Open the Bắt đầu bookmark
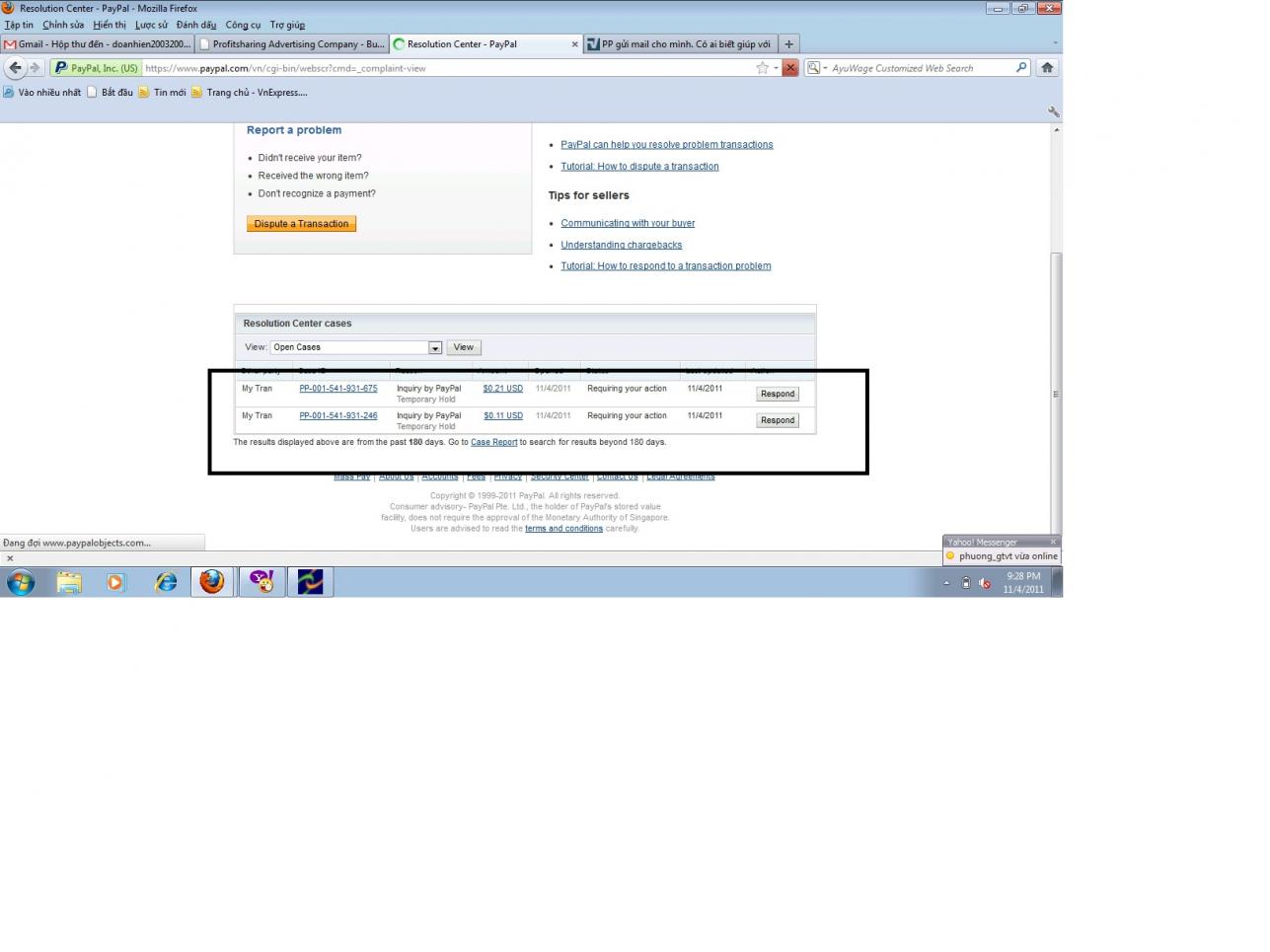This screenshot has height=952, width=1270. pos(110,92)
